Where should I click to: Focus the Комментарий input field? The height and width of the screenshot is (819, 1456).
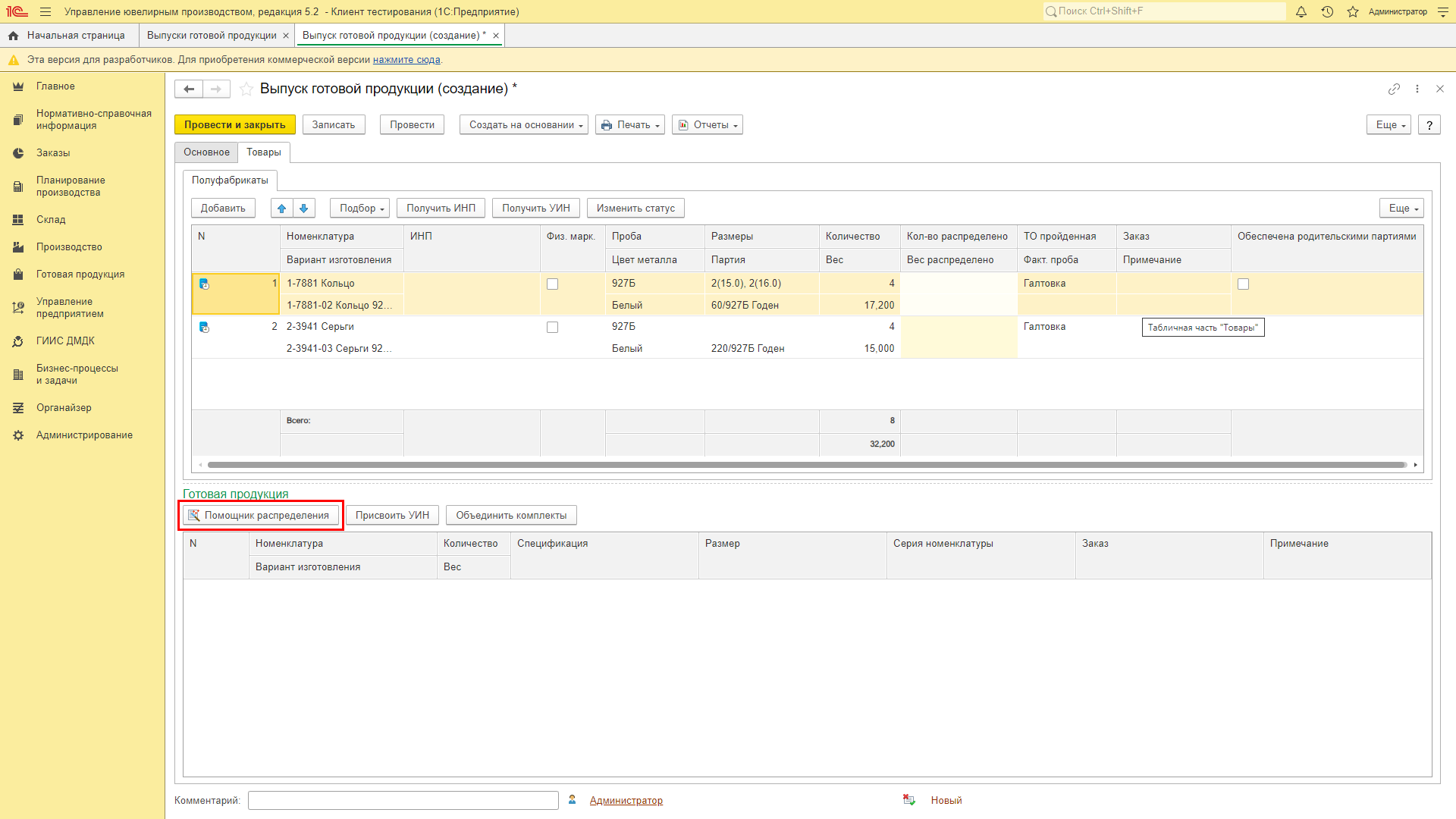click(x=403, y=801)
